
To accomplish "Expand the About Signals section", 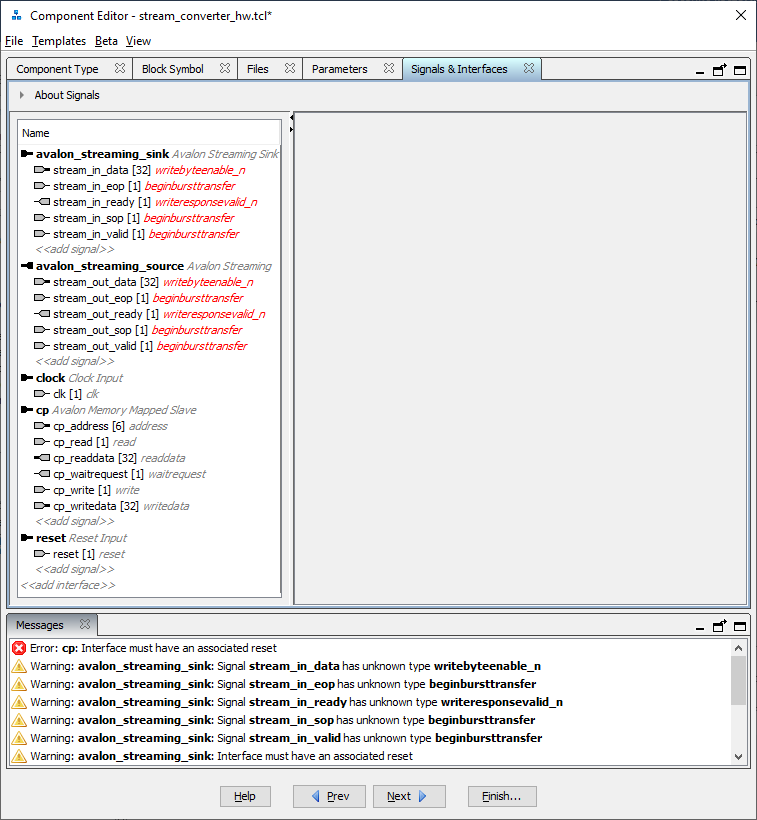I will [22, 96].
